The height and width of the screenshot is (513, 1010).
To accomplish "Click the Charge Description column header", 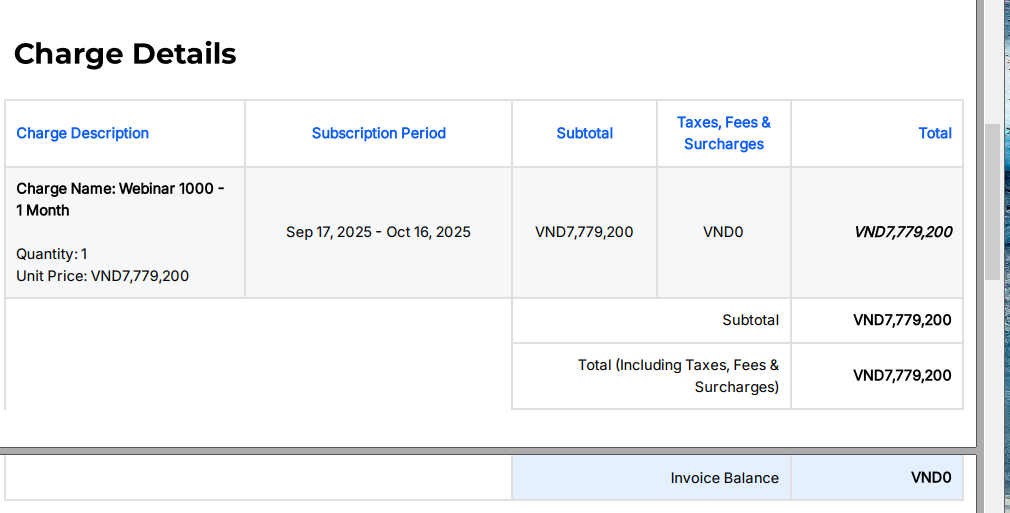I will click(x=83, y=133).
